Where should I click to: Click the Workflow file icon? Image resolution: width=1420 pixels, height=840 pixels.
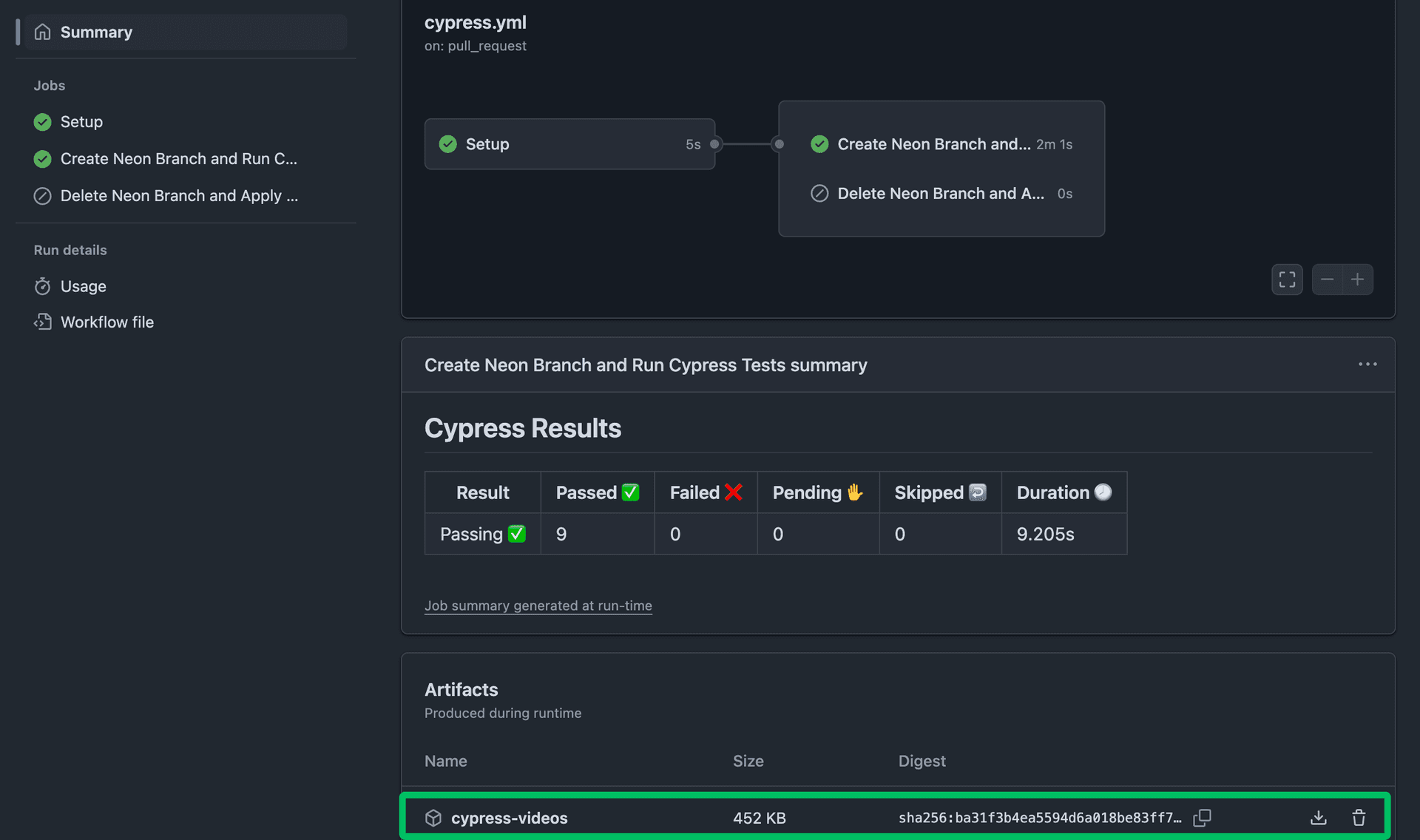click(42, 322)
